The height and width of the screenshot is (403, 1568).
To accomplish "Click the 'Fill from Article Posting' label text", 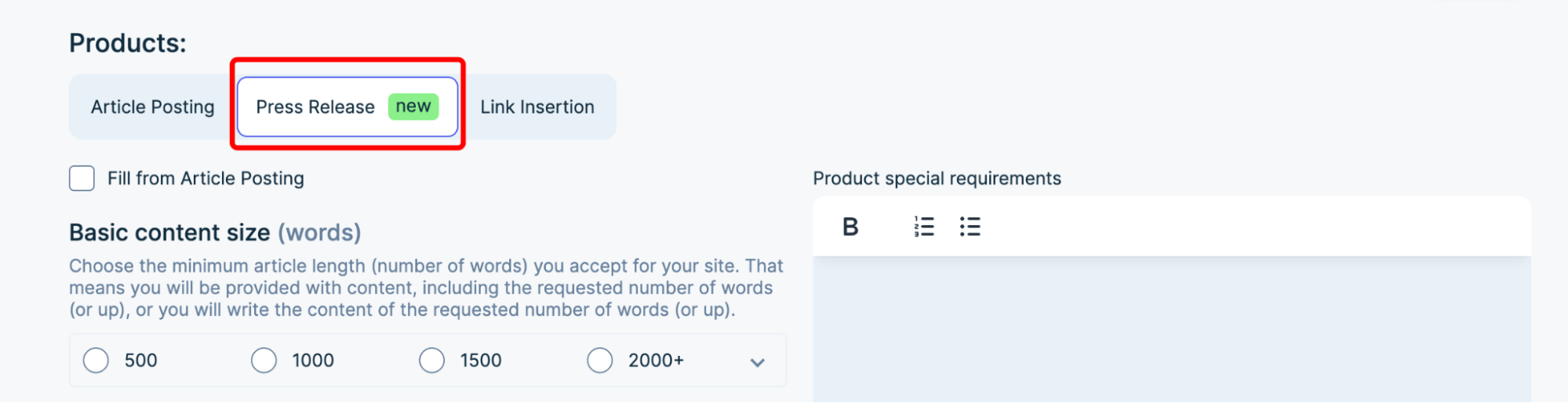I will coord(206,179).
